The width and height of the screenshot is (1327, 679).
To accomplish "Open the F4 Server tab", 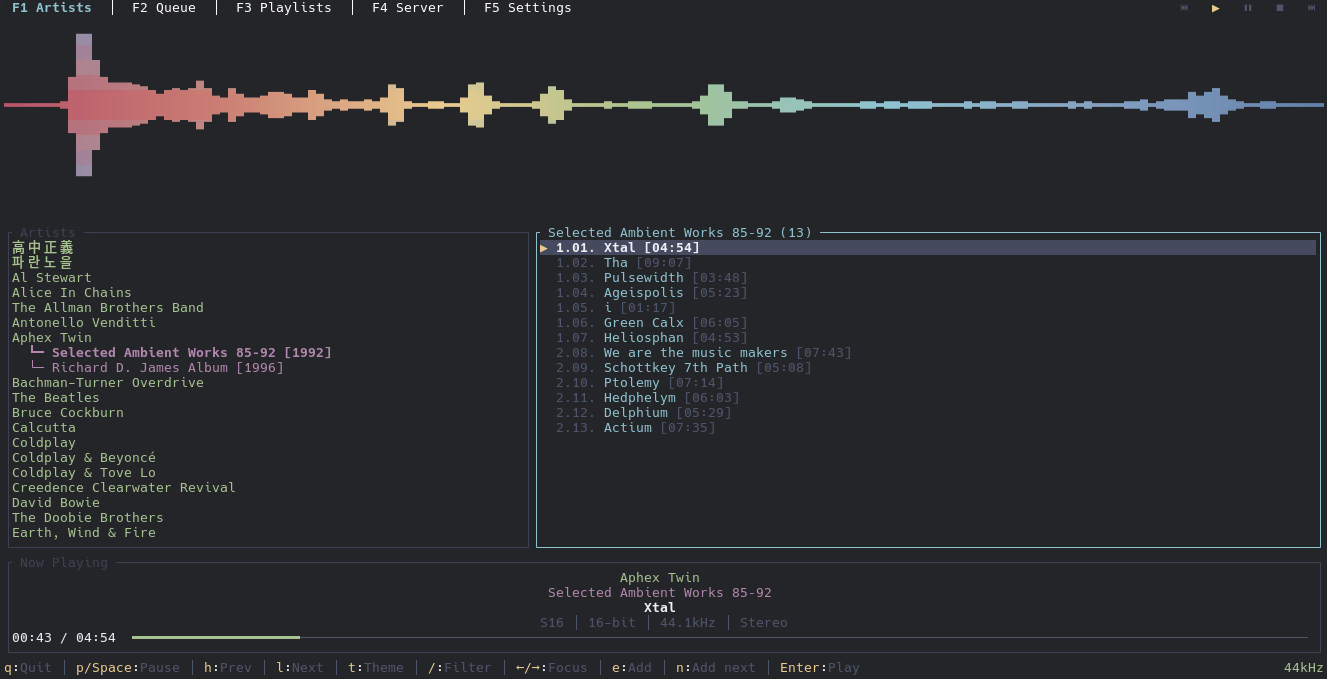I will [x=408, y=8].
